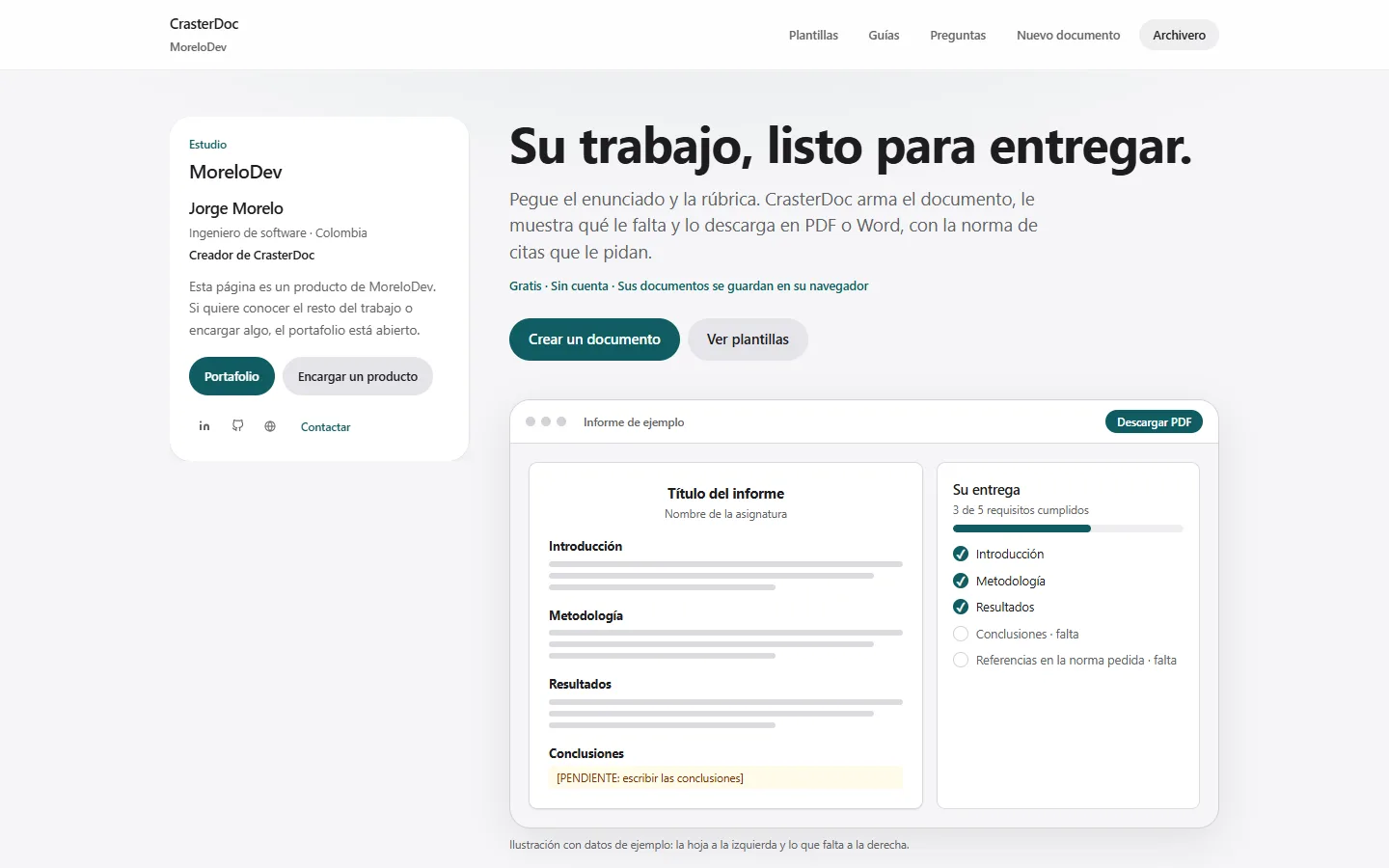Visit the website via the globe icon

coord(270,426)
